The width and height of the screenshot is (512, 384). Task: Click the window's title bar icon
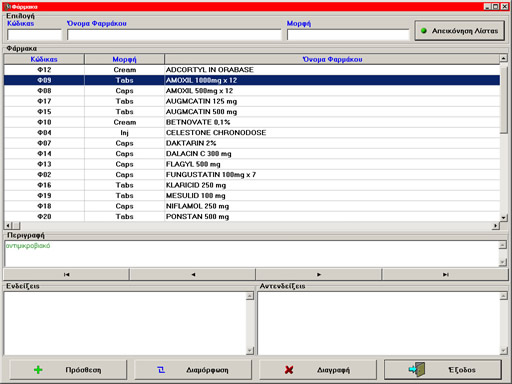coord(7,7)
